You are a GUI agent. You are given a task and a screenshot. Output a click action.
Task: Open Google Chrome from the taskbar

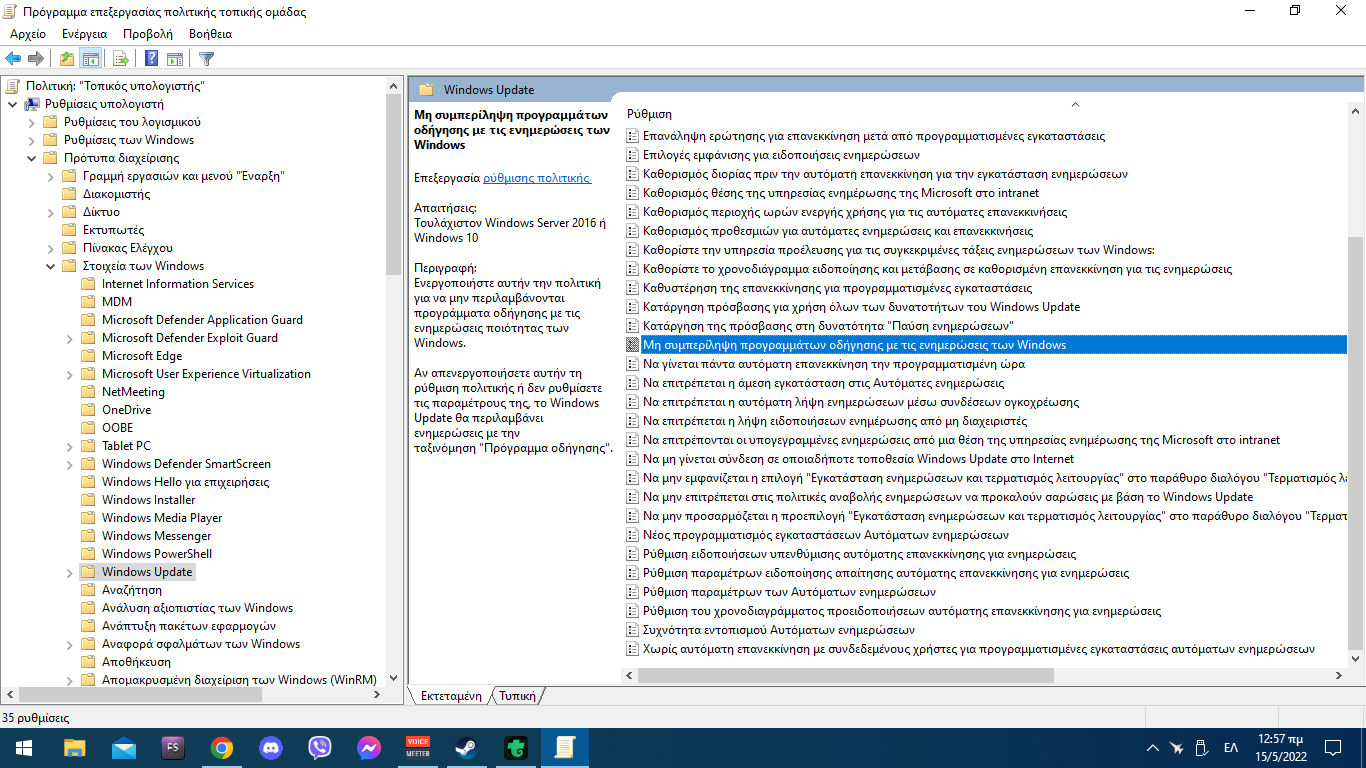click(222, 747)
